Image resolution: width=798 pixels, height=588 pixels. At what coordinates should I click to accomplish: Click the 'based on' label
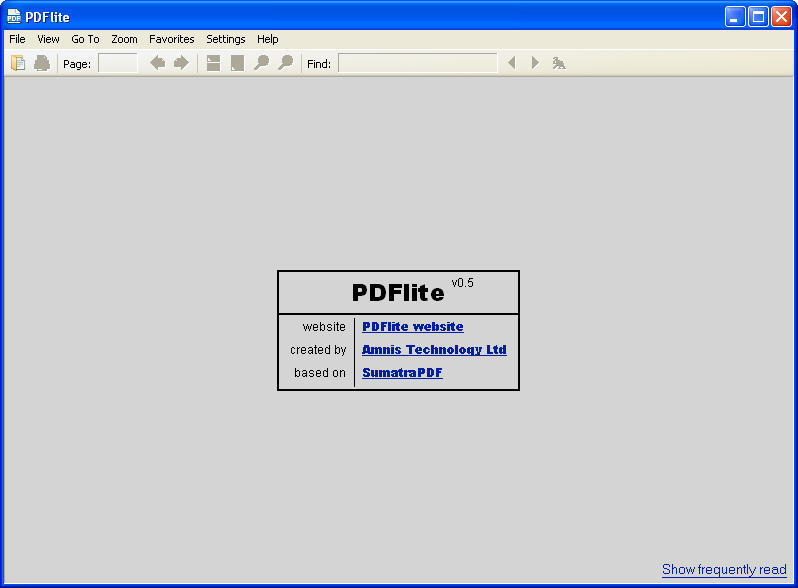(x=320, y=373)
